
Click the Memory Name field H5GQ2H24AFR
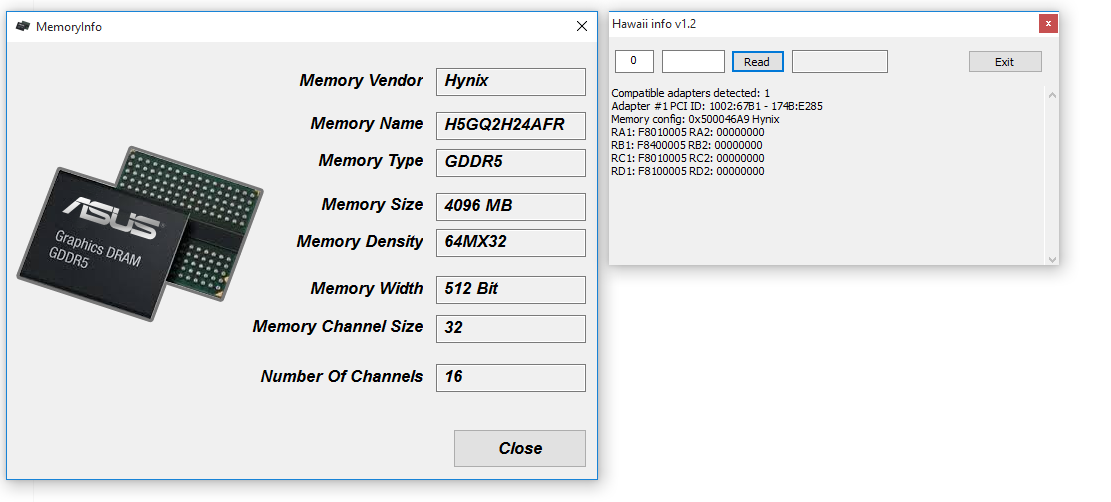point(510,125)
